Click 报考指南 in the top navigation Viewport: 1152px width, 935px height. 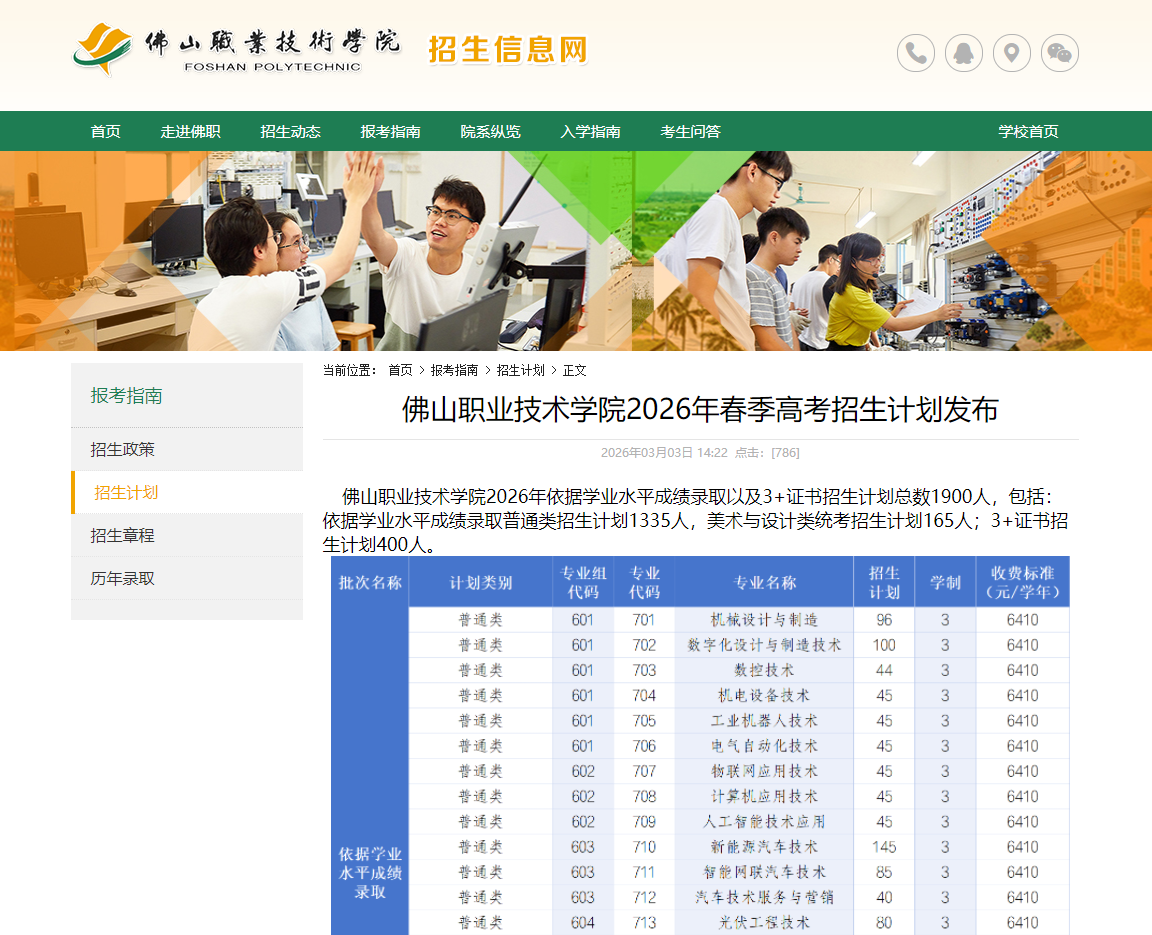(389, 131)
